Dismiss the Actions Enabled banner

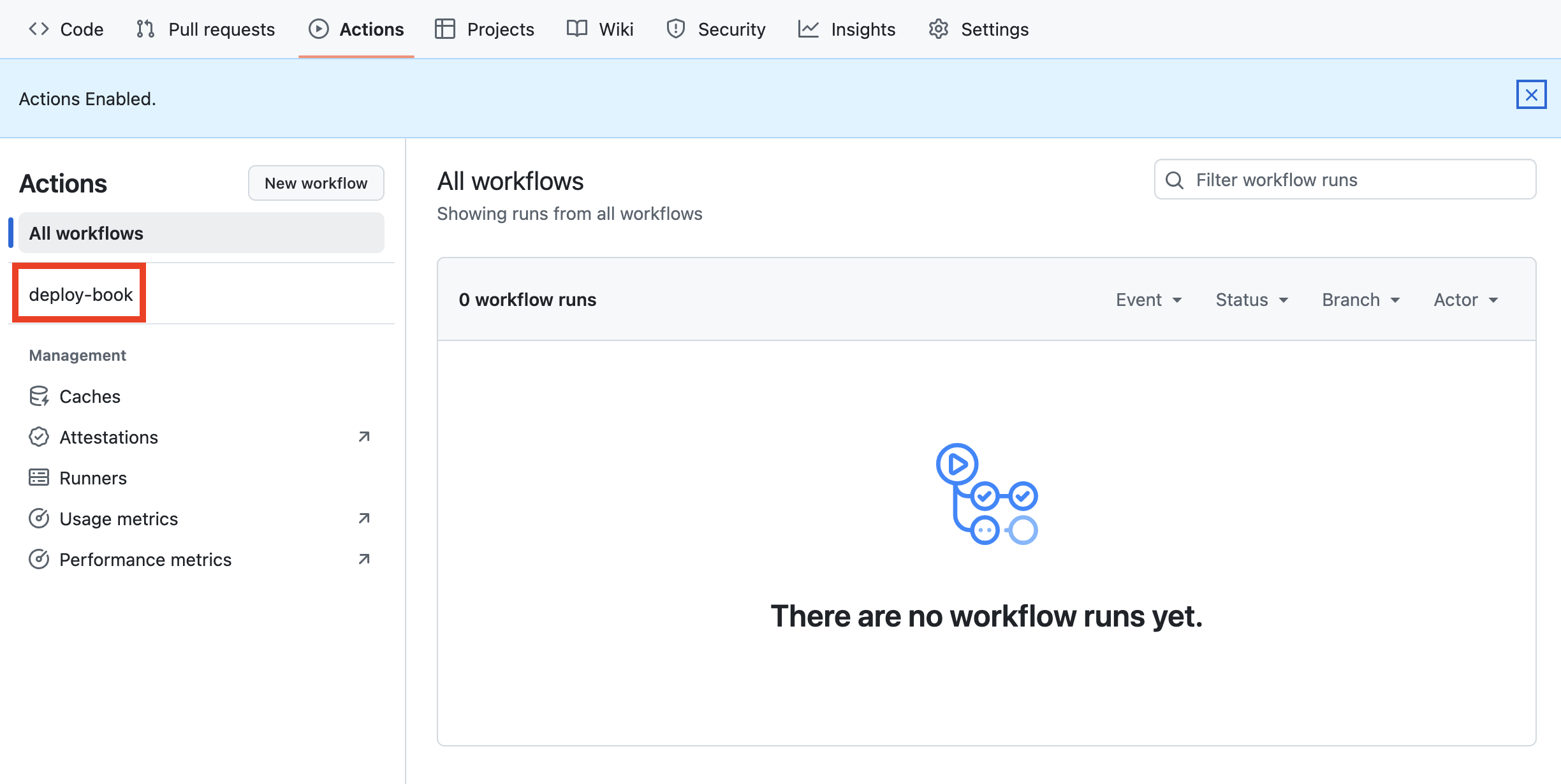pyautogui.click(x=1531, y=95)
